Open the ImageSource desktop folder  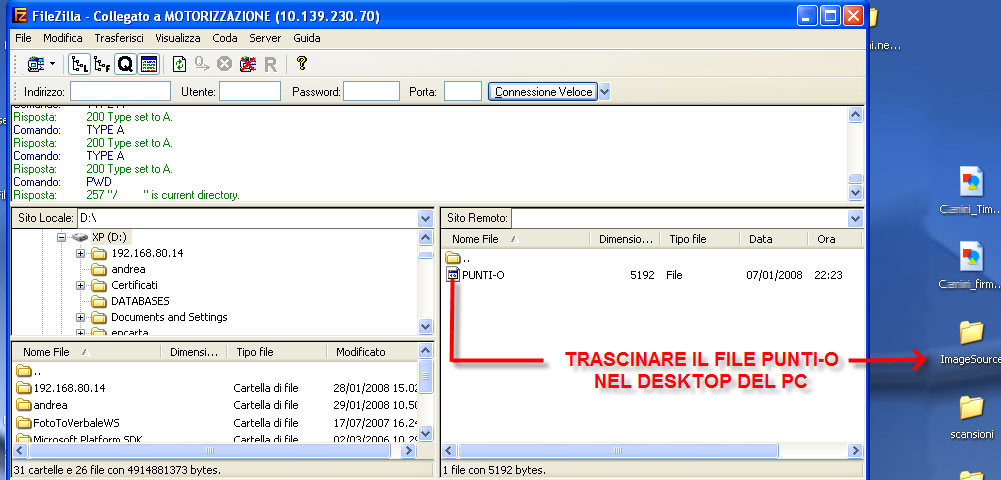tap(970, 334)
